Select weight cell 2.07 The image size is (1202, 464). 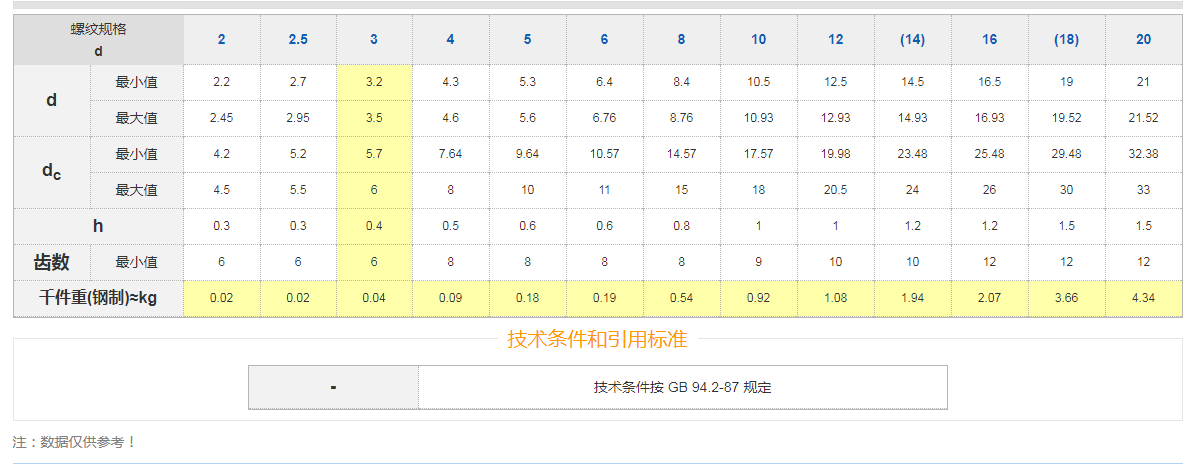(989, 298)
